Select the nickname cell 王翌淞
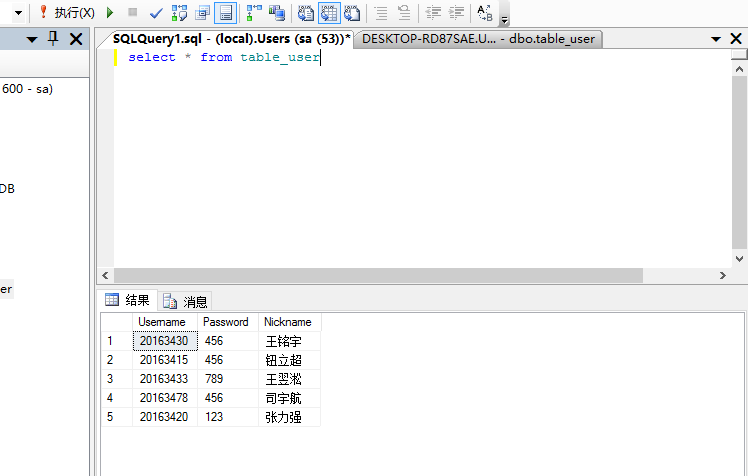Screen dimensions: 748x476 (290, 379)
